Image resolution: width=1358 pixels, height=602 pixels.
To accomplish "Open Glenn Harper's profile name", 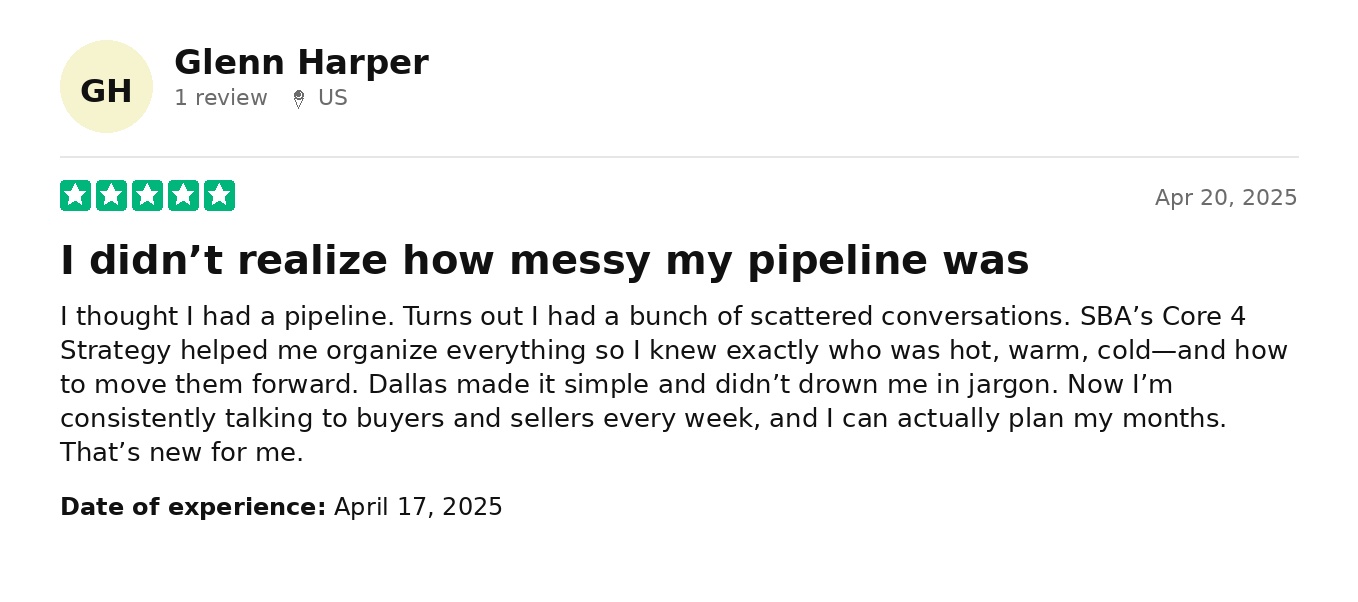I will [x=300, y=63].
